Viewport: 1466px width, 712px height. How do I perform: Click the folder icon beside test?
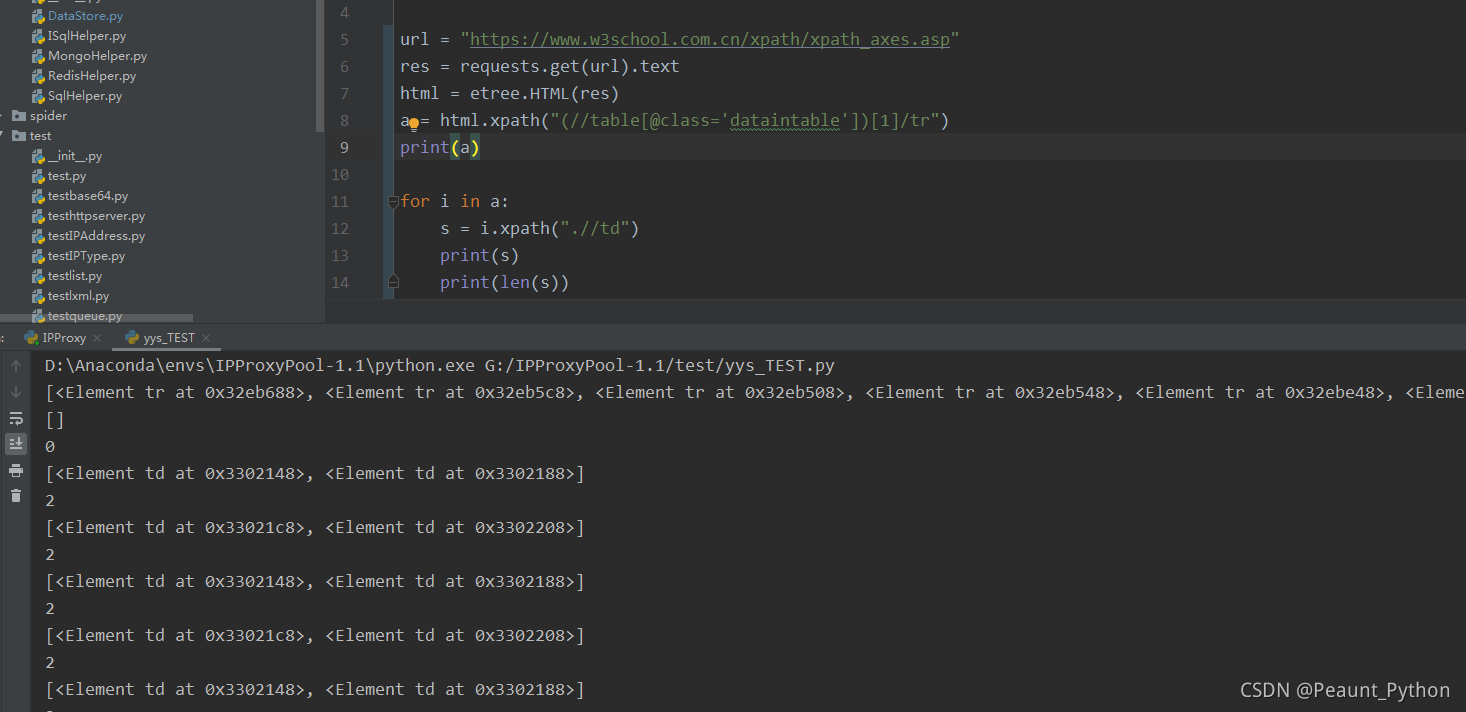click(19, 136)
